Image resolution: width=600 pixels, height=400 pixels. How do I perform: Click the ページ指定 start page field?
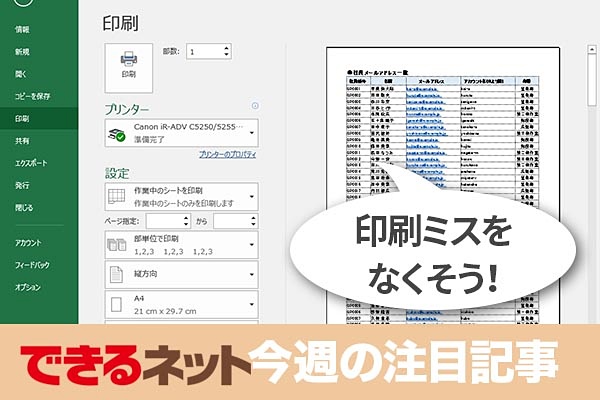coord(164,221)
